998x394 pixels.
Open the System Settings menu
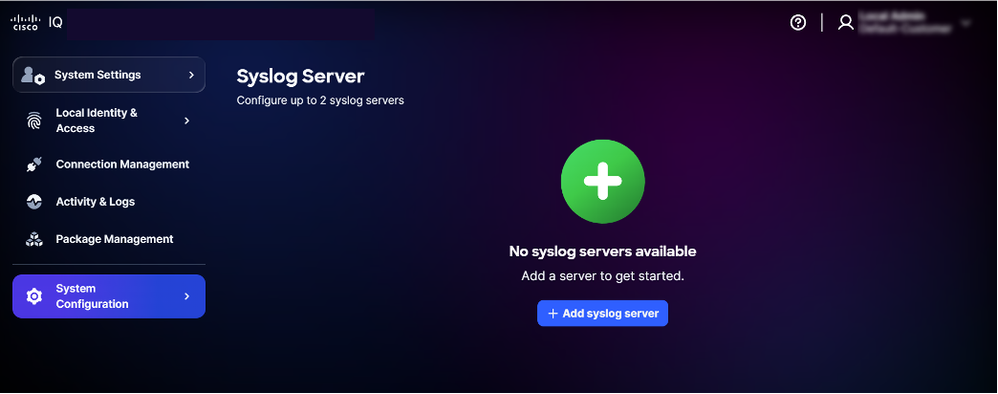[109, 75]
